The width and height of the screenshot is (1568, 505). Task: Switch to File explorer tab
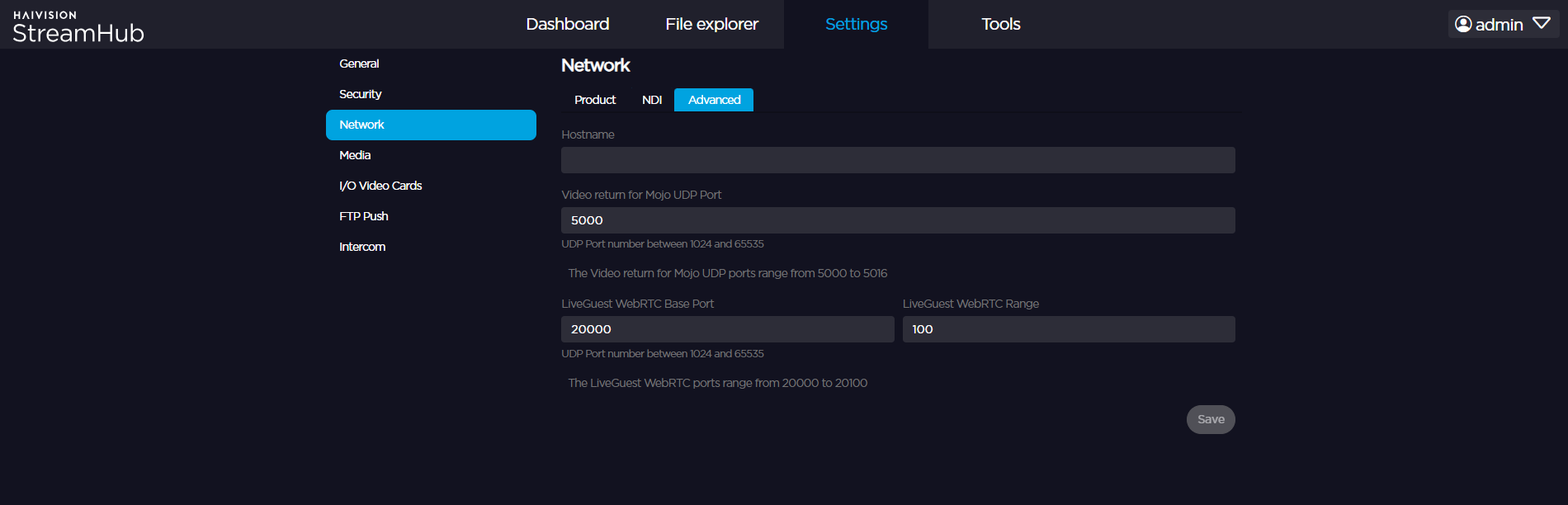coord(711,24)
